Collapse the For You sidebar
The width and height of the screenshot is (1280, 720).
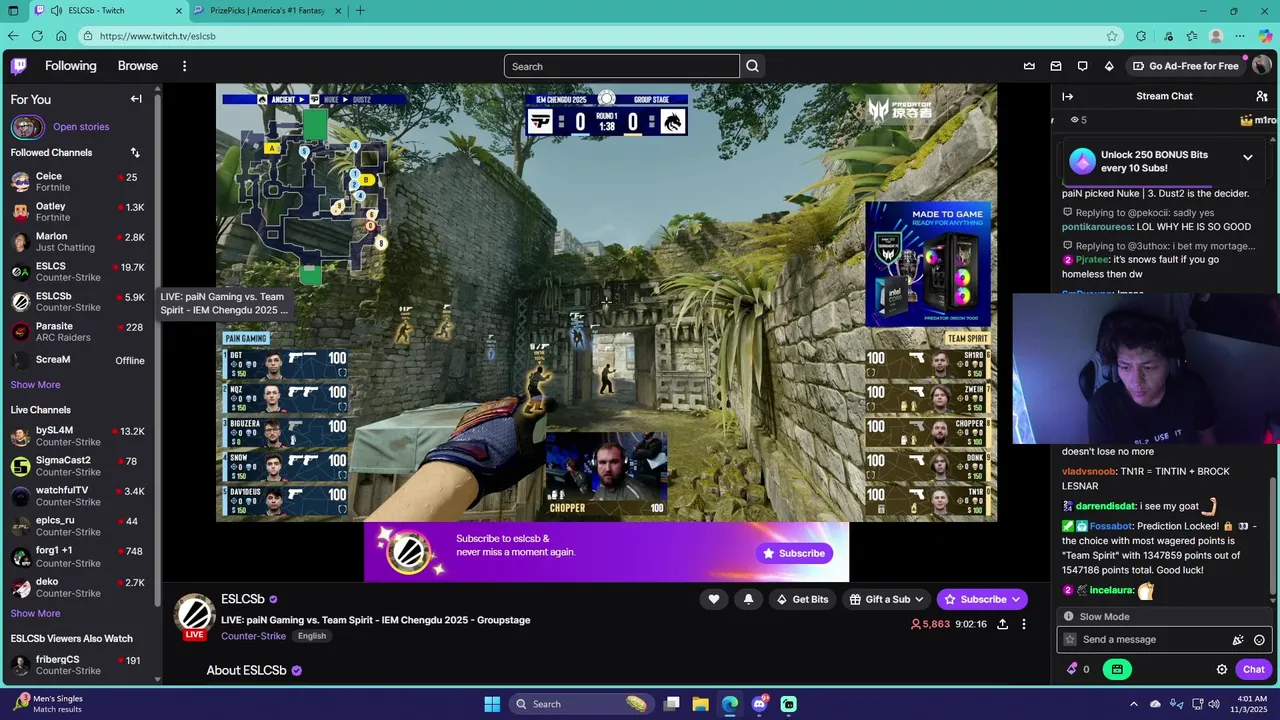[136, 99]
